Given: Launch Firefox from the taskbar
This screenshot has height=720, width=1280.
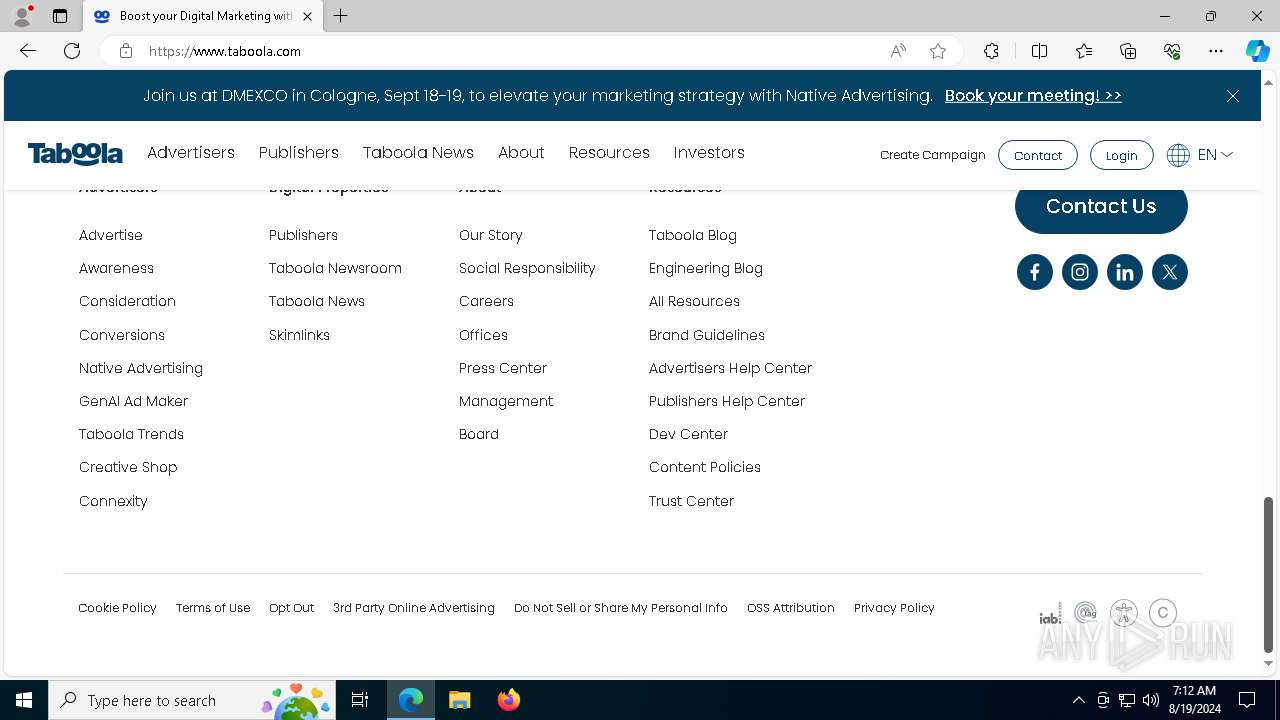Looking at the screenshot, I should [x=509, y=700].
